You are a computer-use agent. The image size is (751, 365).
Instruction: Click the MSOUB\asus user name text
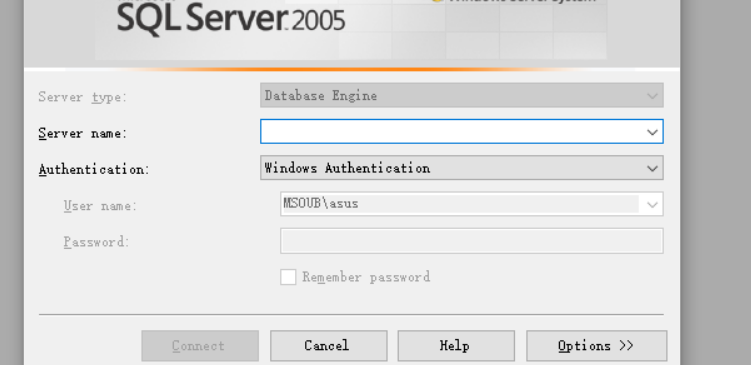(x=321, y=204)
